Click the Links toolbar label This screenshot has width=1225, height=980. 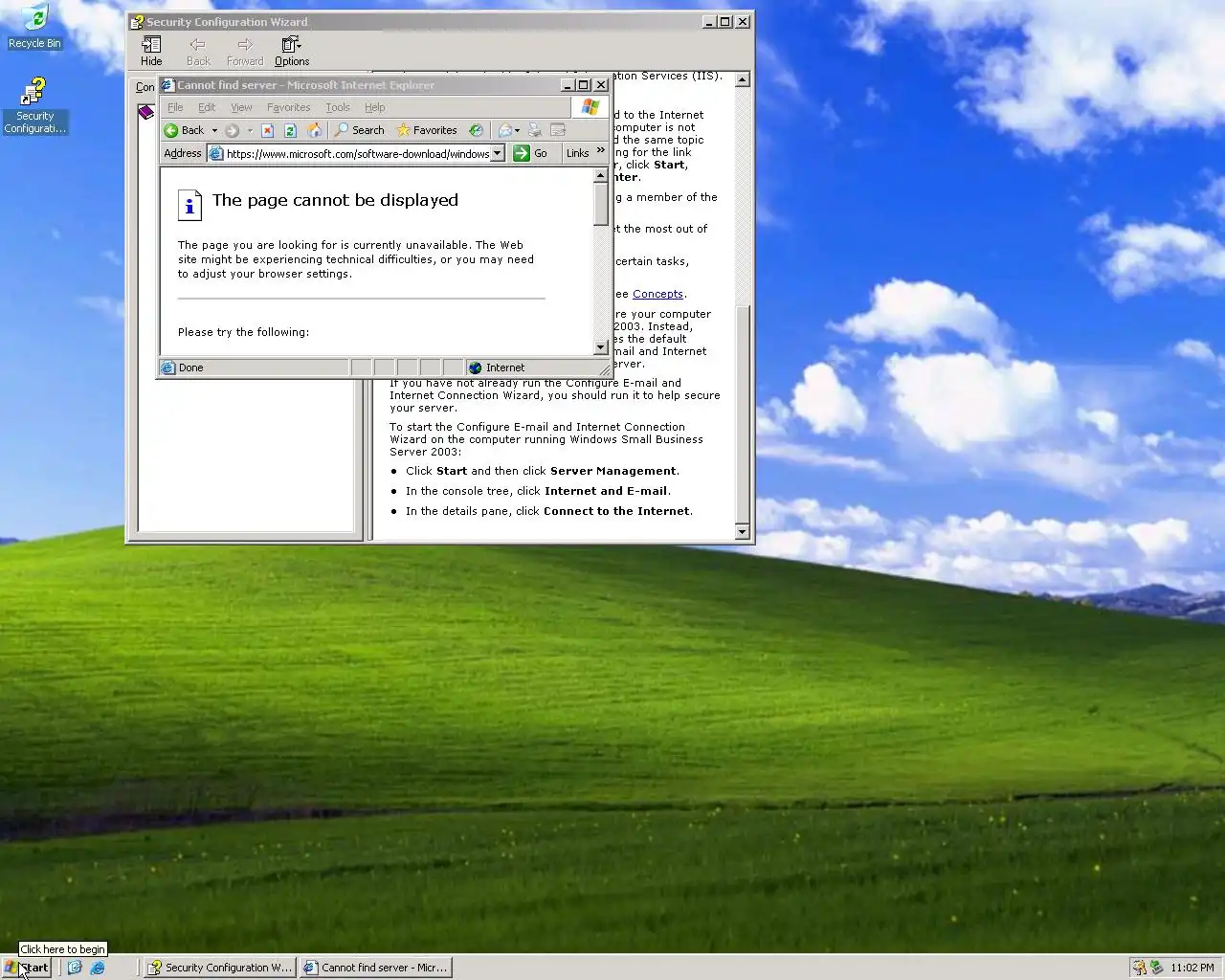tap(577, 153)
